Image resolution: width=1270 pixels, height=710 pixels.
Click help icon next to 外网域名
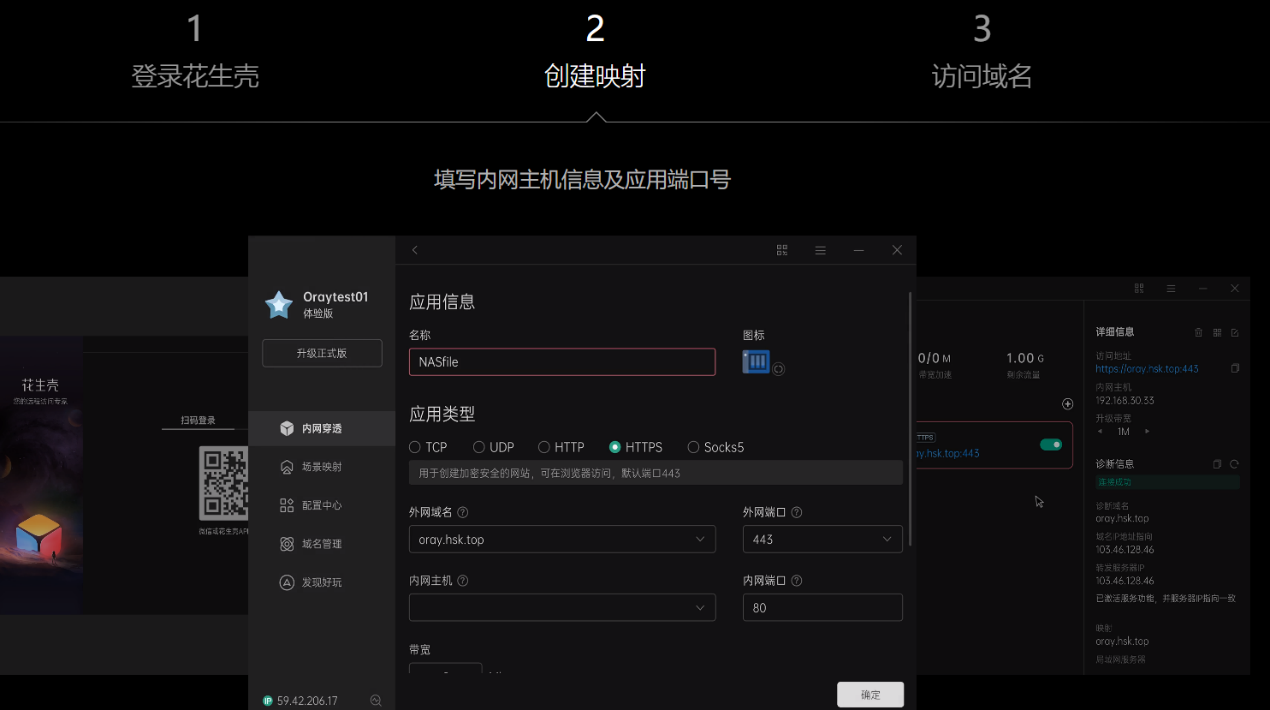coord(463,512)
